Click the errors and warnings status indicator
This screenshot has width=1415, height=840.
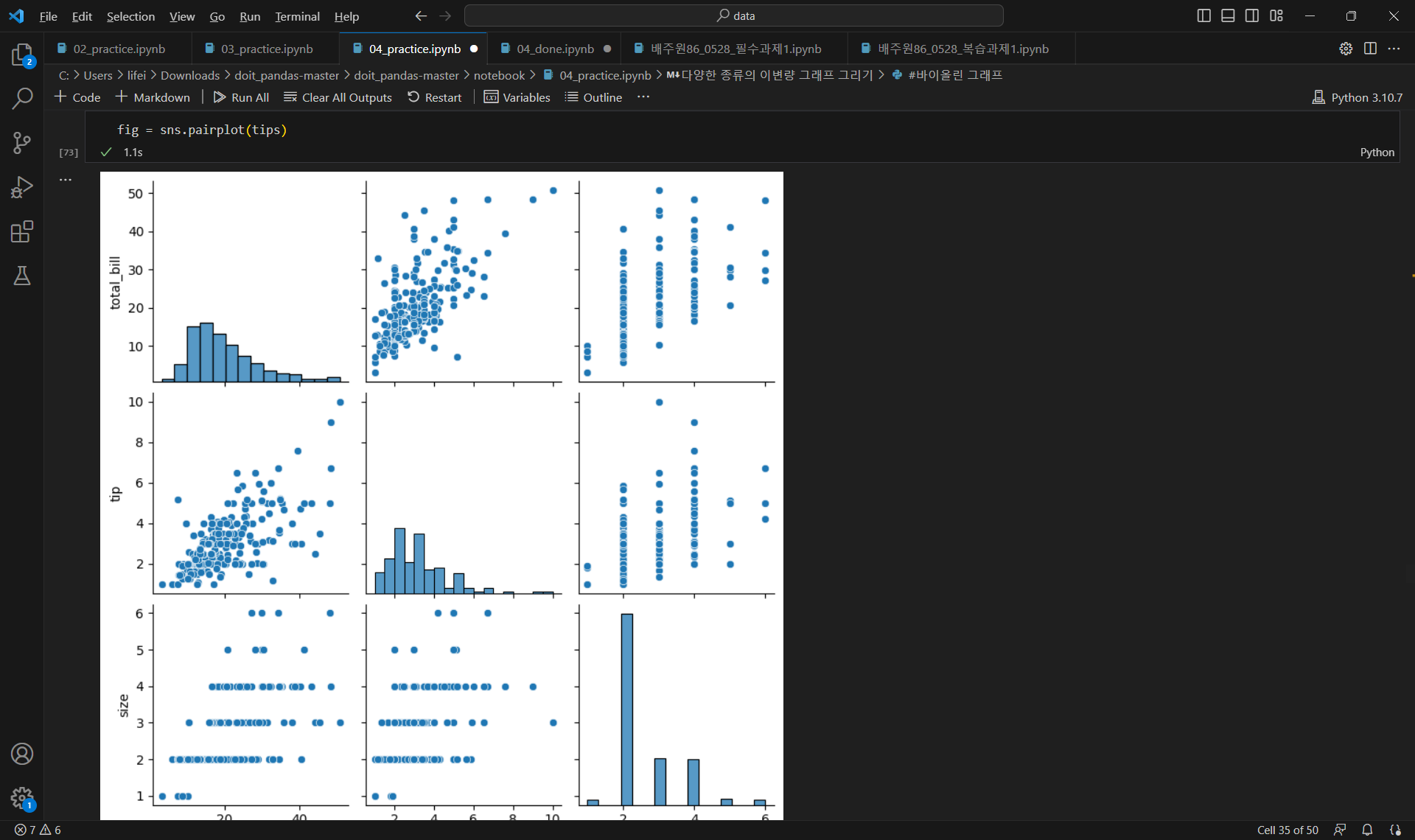click(38, 830)
